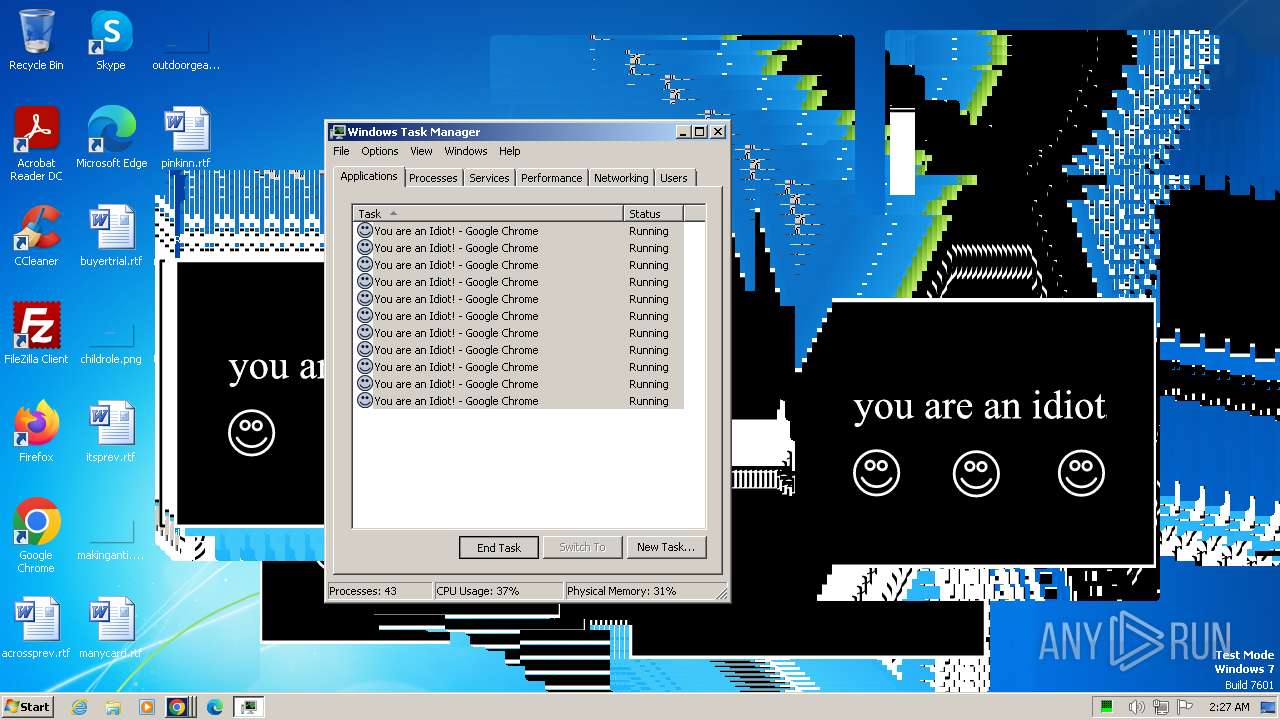This screenshot has width=1280, height=720.
Task: Open the View menu
Action: tap(421, 151)
